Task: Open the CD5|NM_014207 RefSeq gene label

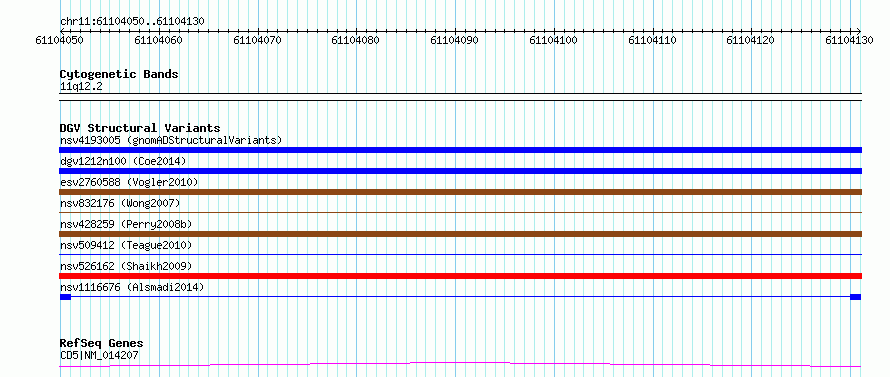Action: [x=99, y=356]
